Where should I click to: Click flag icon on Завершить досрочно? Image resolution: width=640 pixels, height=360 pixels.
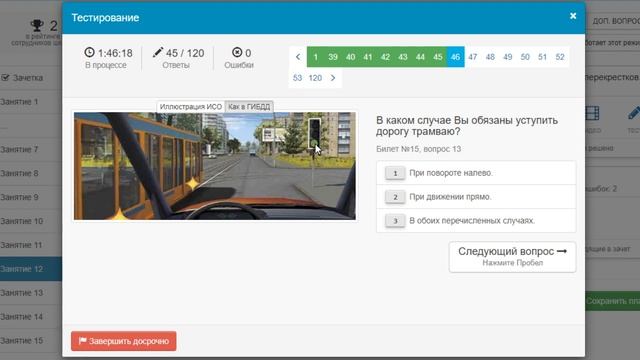[x=82, y=340]
